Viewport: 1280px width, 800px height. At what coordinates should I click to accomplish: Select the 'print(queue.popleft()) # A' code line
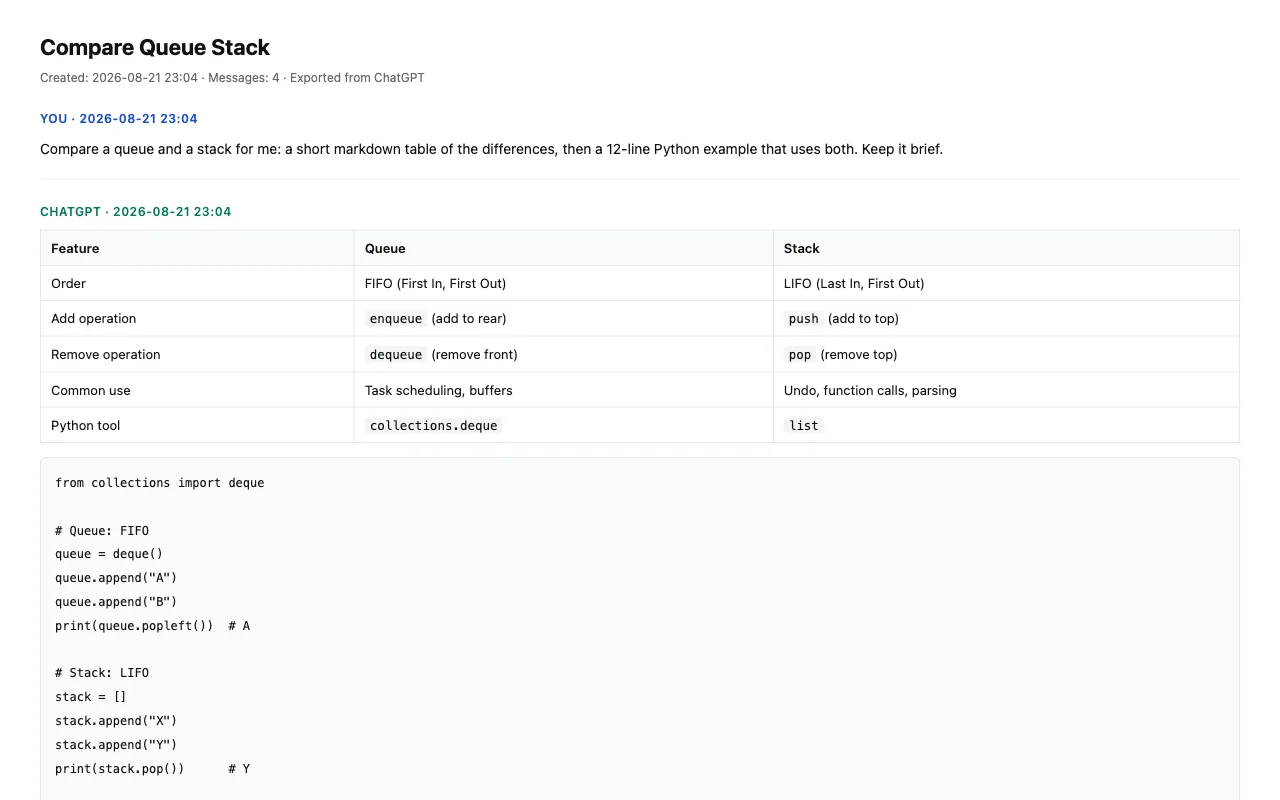point(153,626)
